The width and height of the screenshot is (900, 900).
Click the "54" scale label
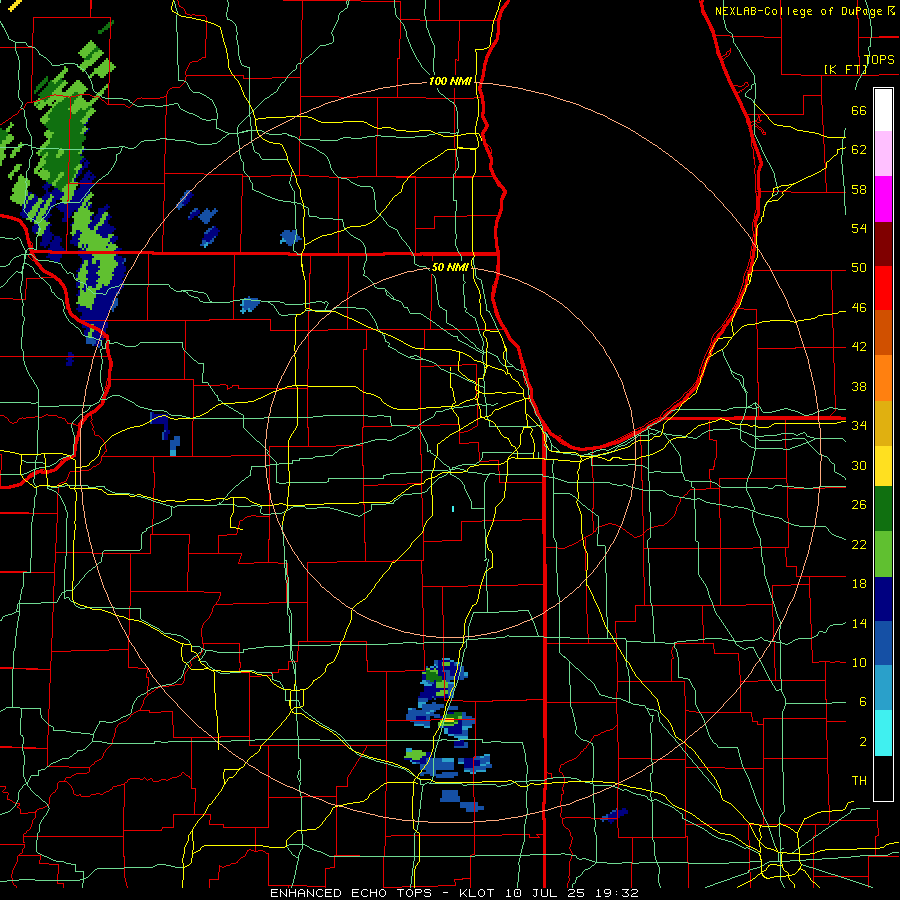pos(859,228)
